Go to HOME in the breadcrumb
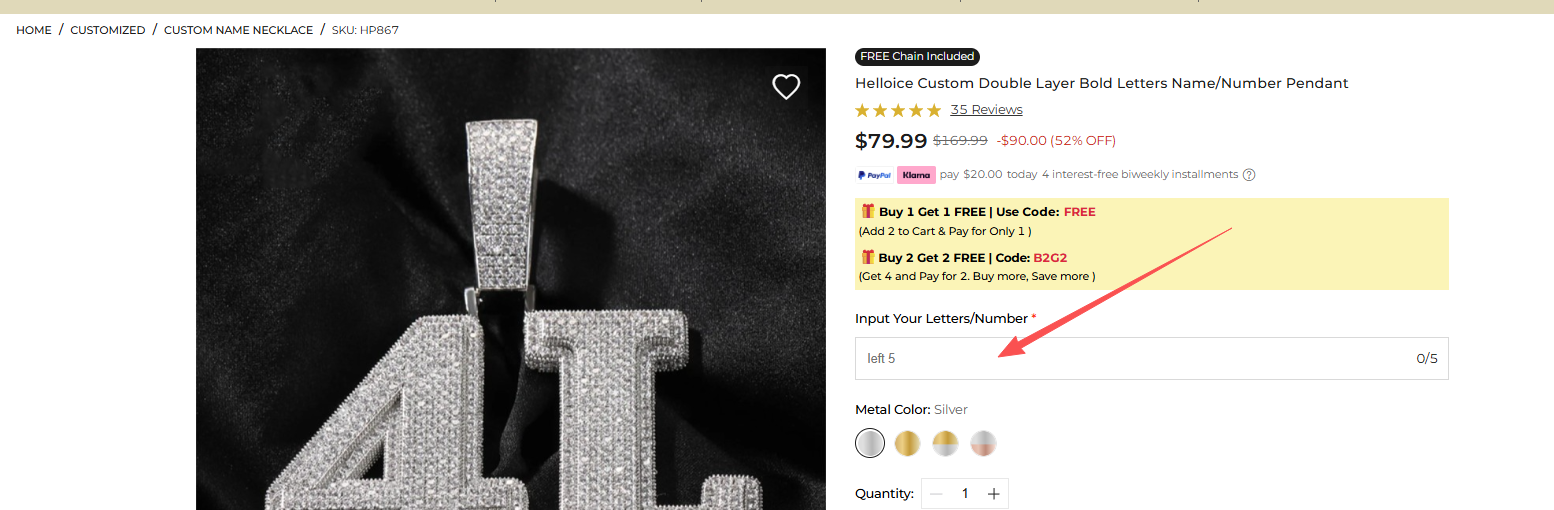The image size is (1554, 510). pyautogui.click(x=34, y=30)
